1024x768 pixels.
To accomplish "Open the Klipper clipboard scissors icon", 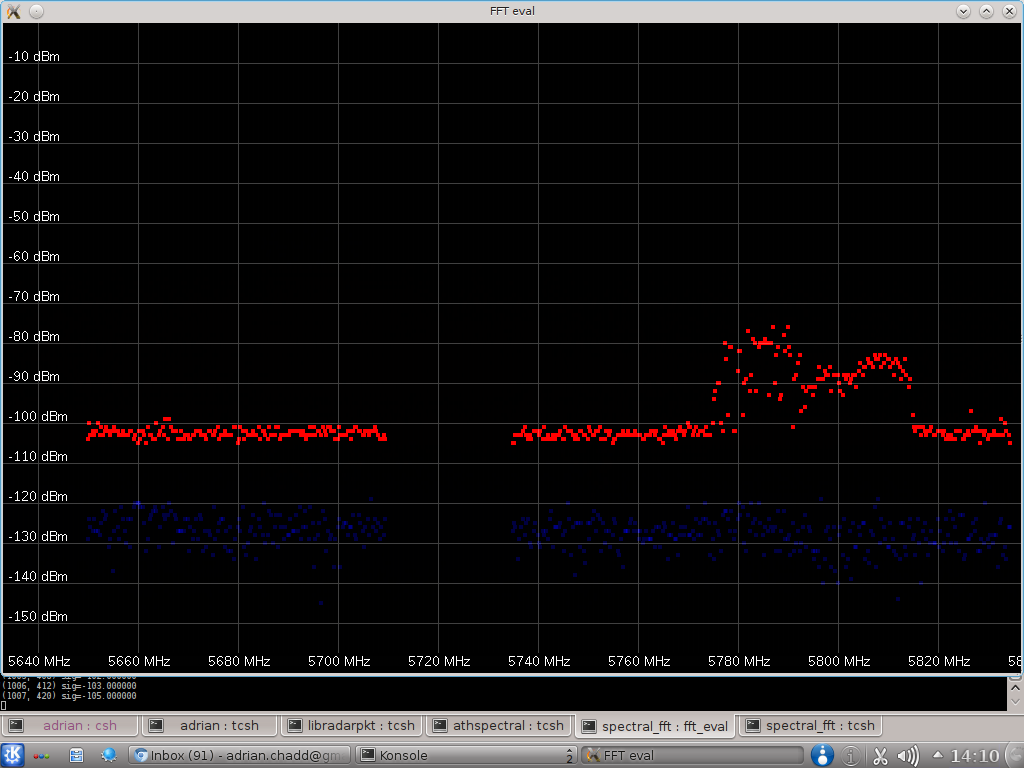I will [x=880, y=756].
